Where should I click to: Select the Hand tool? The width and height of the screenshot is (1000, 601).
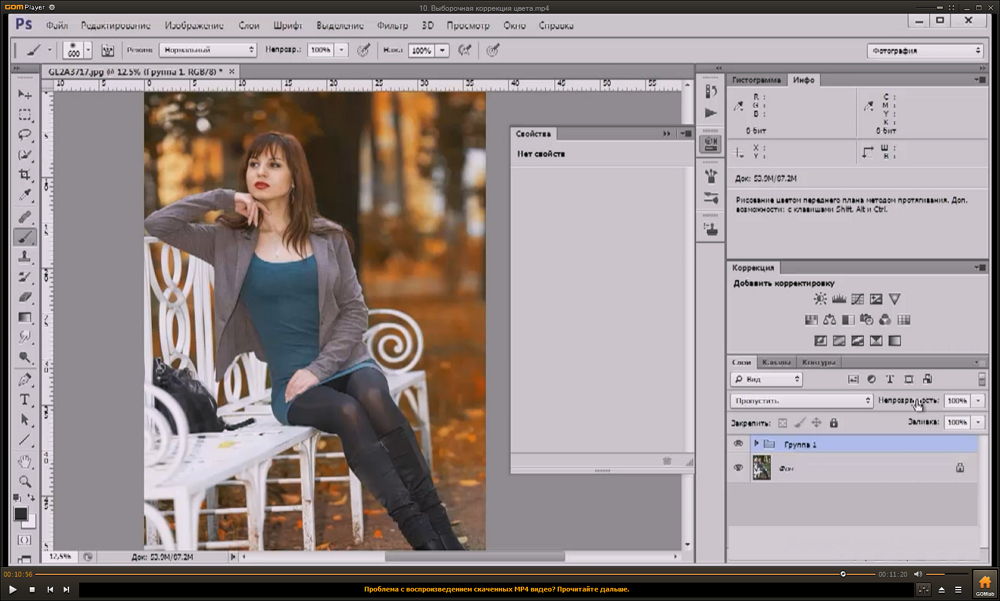pos(25,461)
